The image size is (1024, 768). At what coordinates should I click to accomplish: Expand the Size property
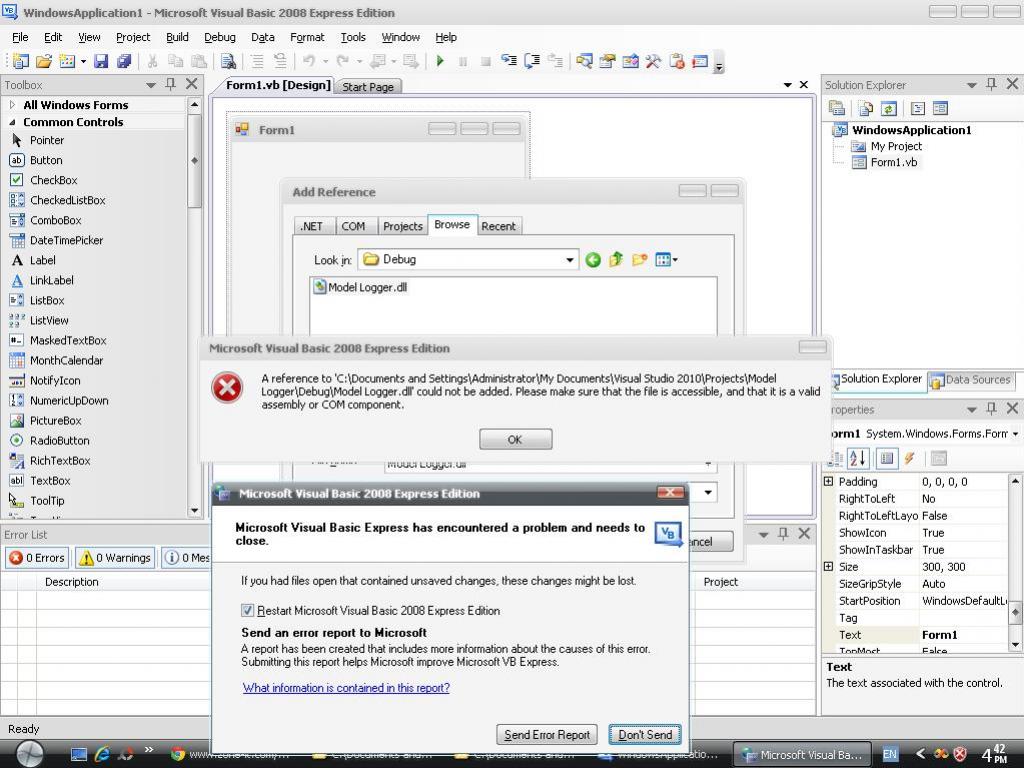tap(828, 566)
